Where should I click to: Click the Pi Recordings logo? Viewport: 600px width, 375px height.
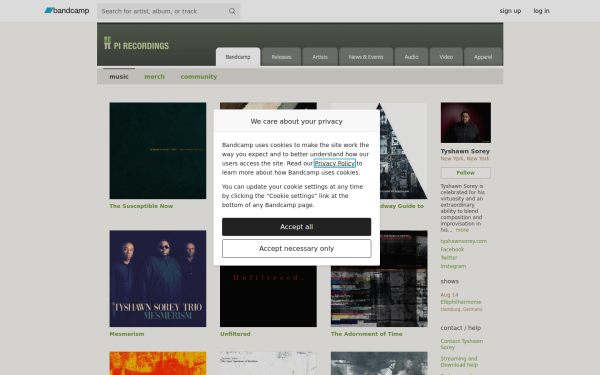tap(136, 43)
